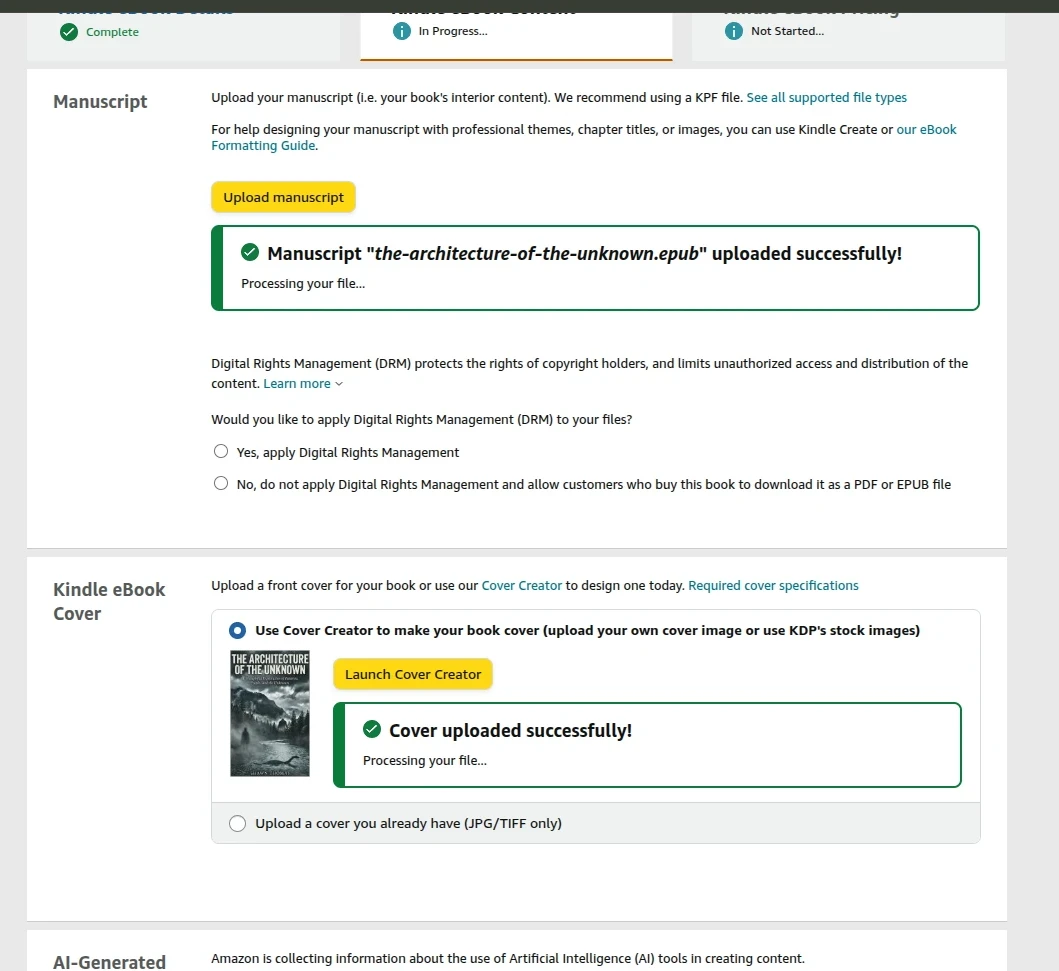Click the green check icon in the cover uploaded banner
The image size is (1059, 971).
tap(372, 730)
